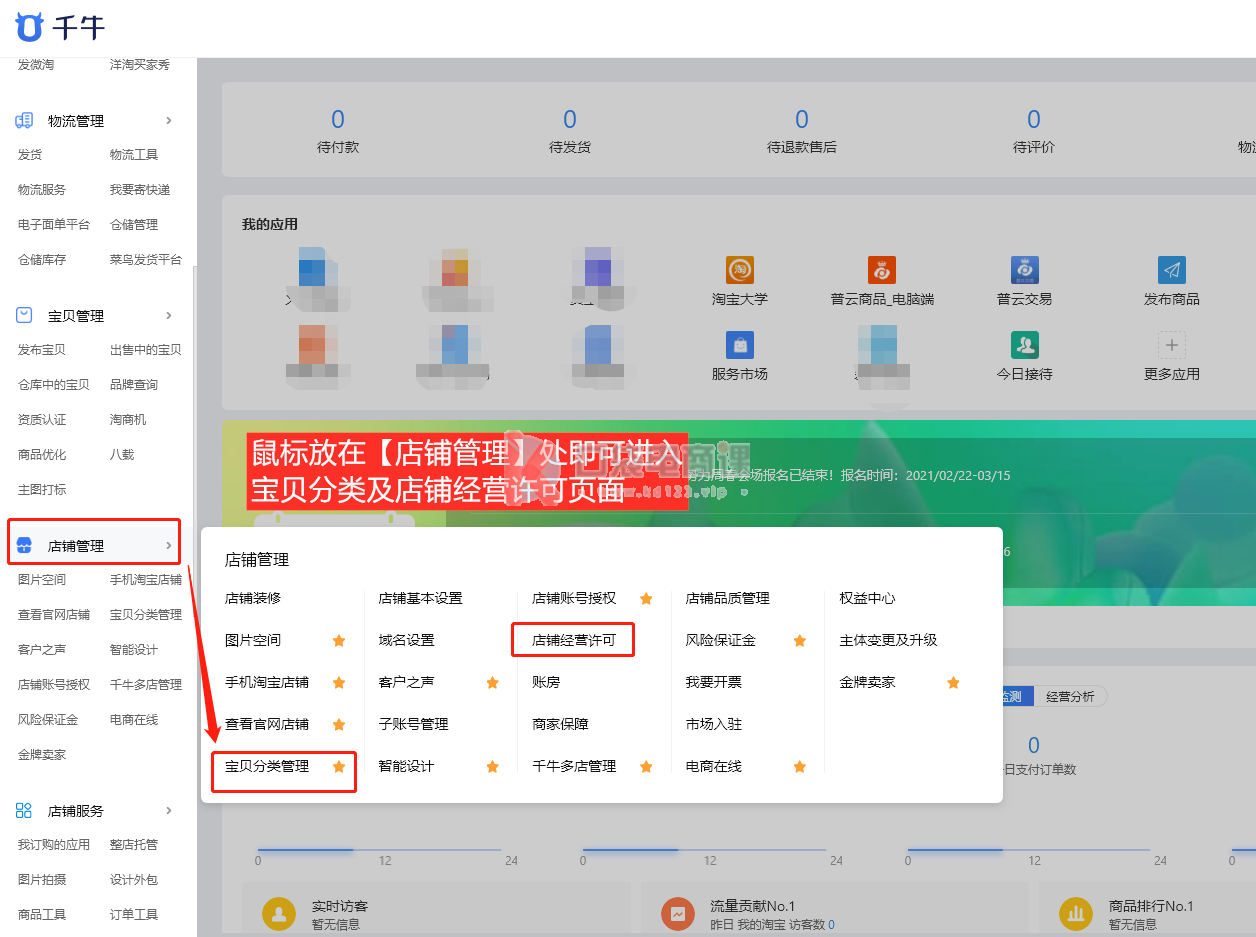The width and height of the screenshot is (1256, 937).
Task: Click the 流量贡献No.1 orange icon
Action: tap(678, 914)
